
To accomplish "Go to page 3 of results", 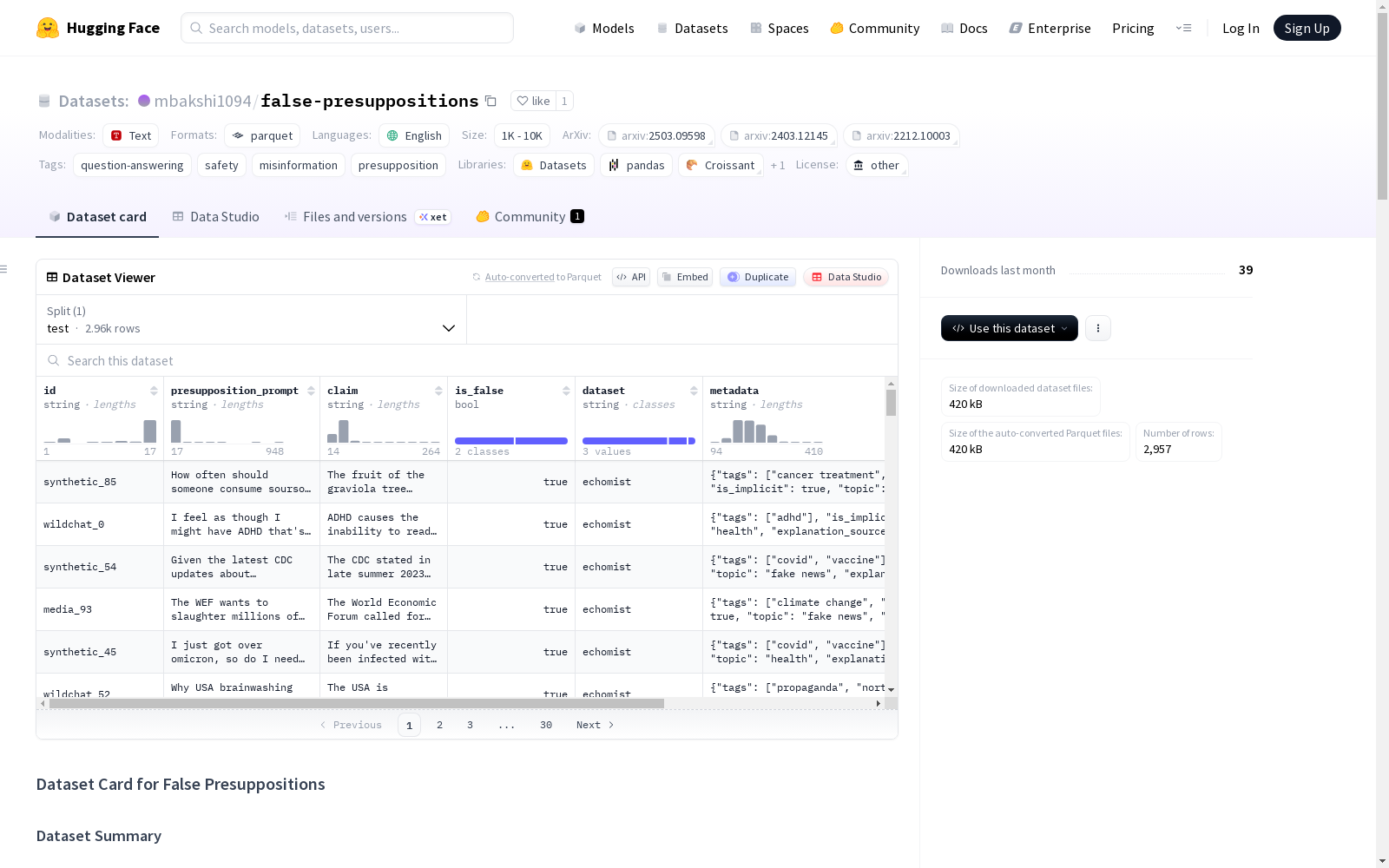I will click(471, 725).
